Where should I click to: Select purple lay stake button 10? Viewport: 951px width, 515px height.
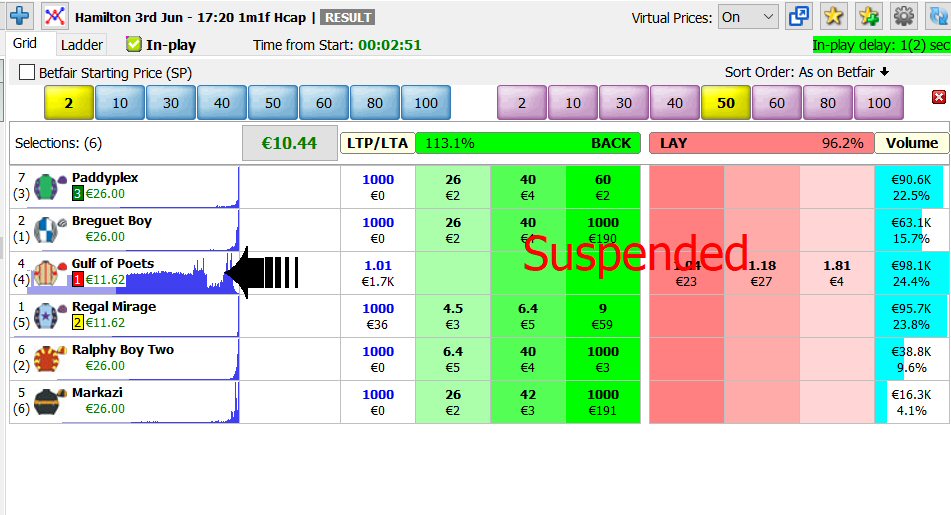(573, 103)
